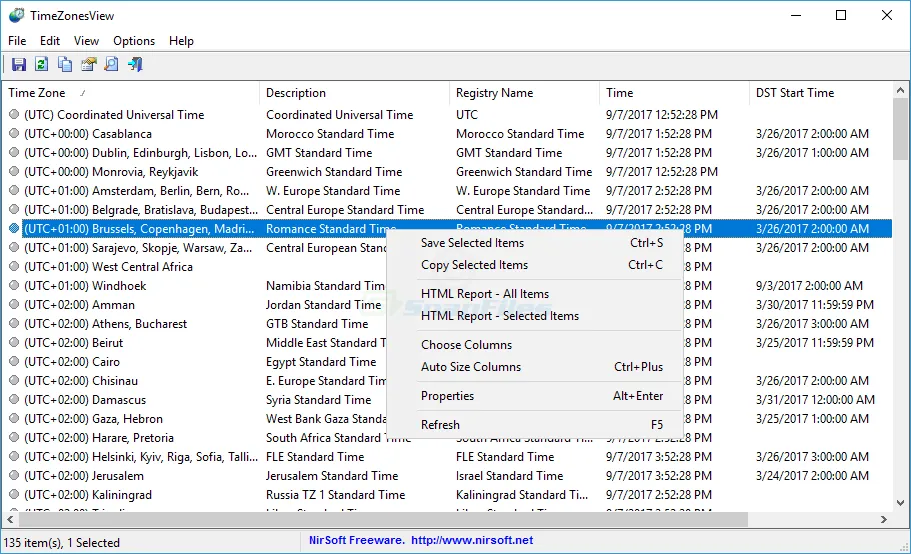Click the blue circle icon of Brussels row
This screenshot has height=554, width=911.
14,228
